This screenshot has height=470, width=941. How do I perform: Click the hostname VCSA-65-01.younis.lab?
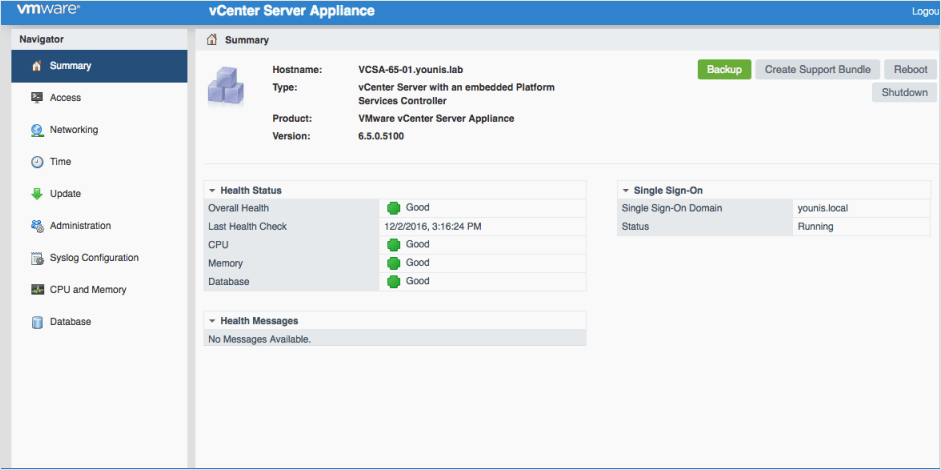click(410, 70)
